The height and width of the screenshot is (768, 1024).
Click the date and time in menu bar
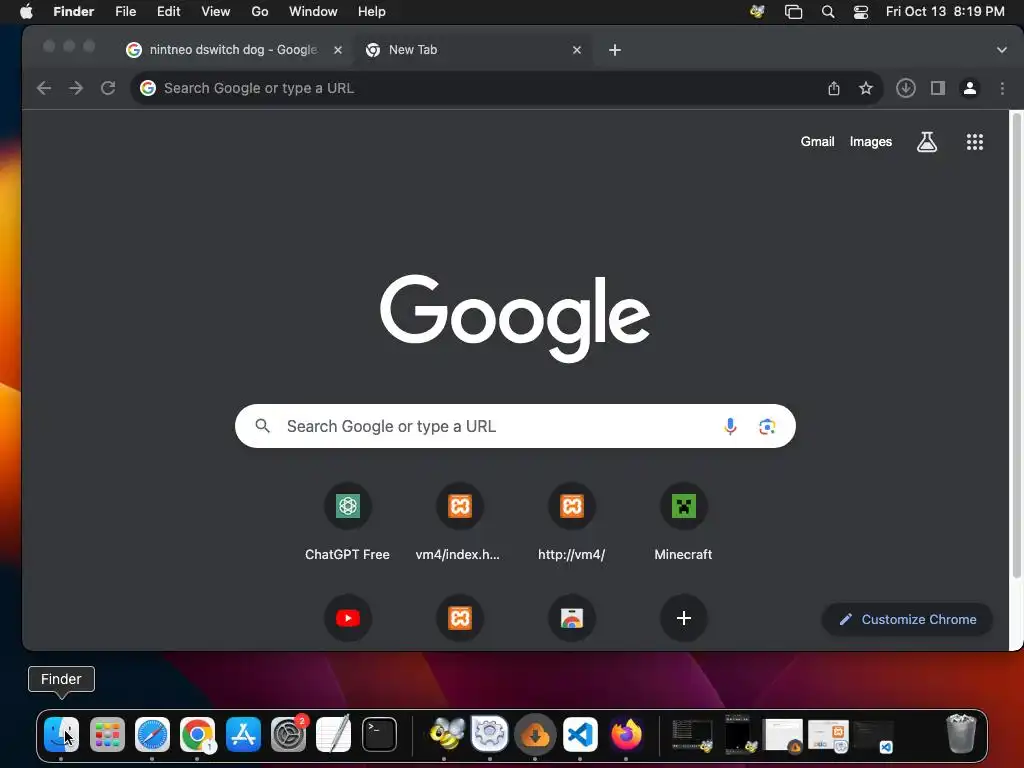coord(945,12)
